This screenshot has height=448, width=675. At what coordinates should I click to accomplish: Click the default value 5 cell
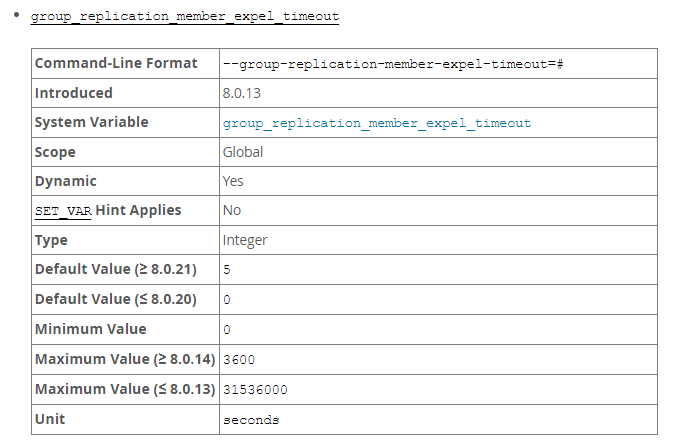click(x=227, y=270)
